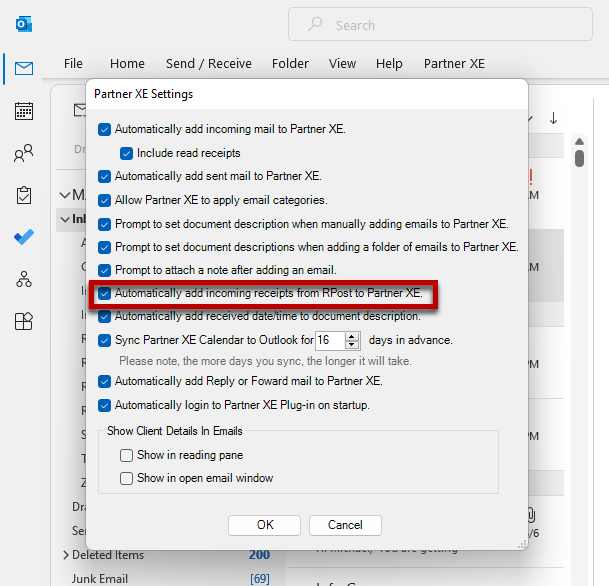Enable Show in open email window
Image resolution: width=609 pixels, height=586 pixels.
coord(127,478)
